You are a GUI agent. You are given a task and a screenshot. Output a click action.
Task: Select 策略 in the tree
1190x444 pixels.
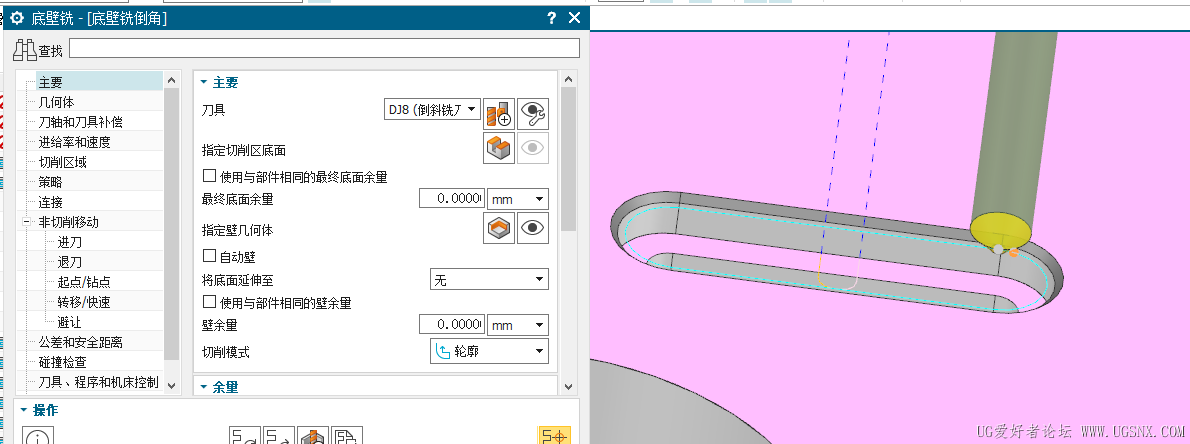pyautogui.click(x=51, y=182)
